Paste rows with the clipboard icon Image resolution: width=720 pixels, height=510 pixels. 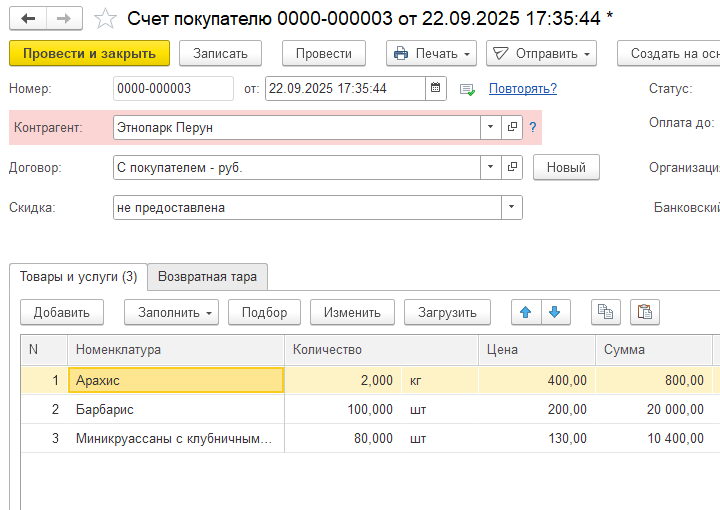point(645,312)
